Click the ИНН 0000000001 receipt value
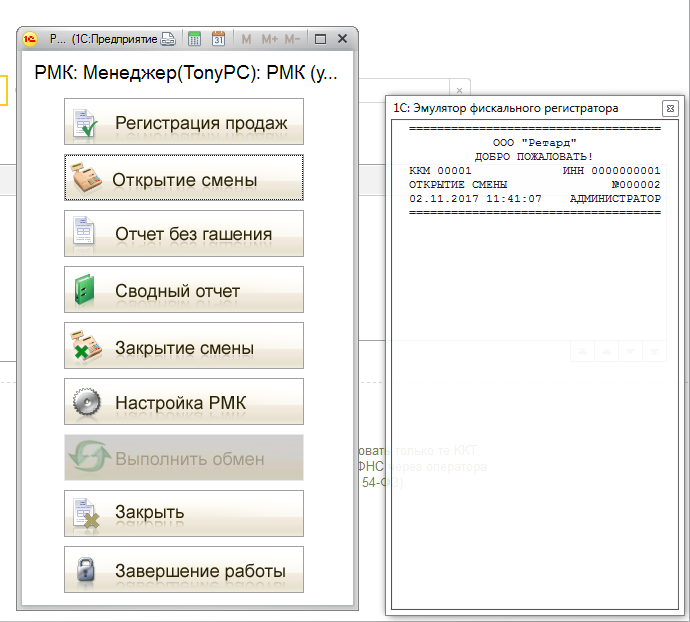 [611, 170]
